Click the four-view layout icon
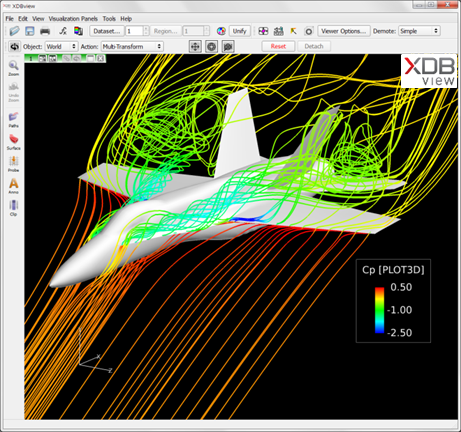 263,31
